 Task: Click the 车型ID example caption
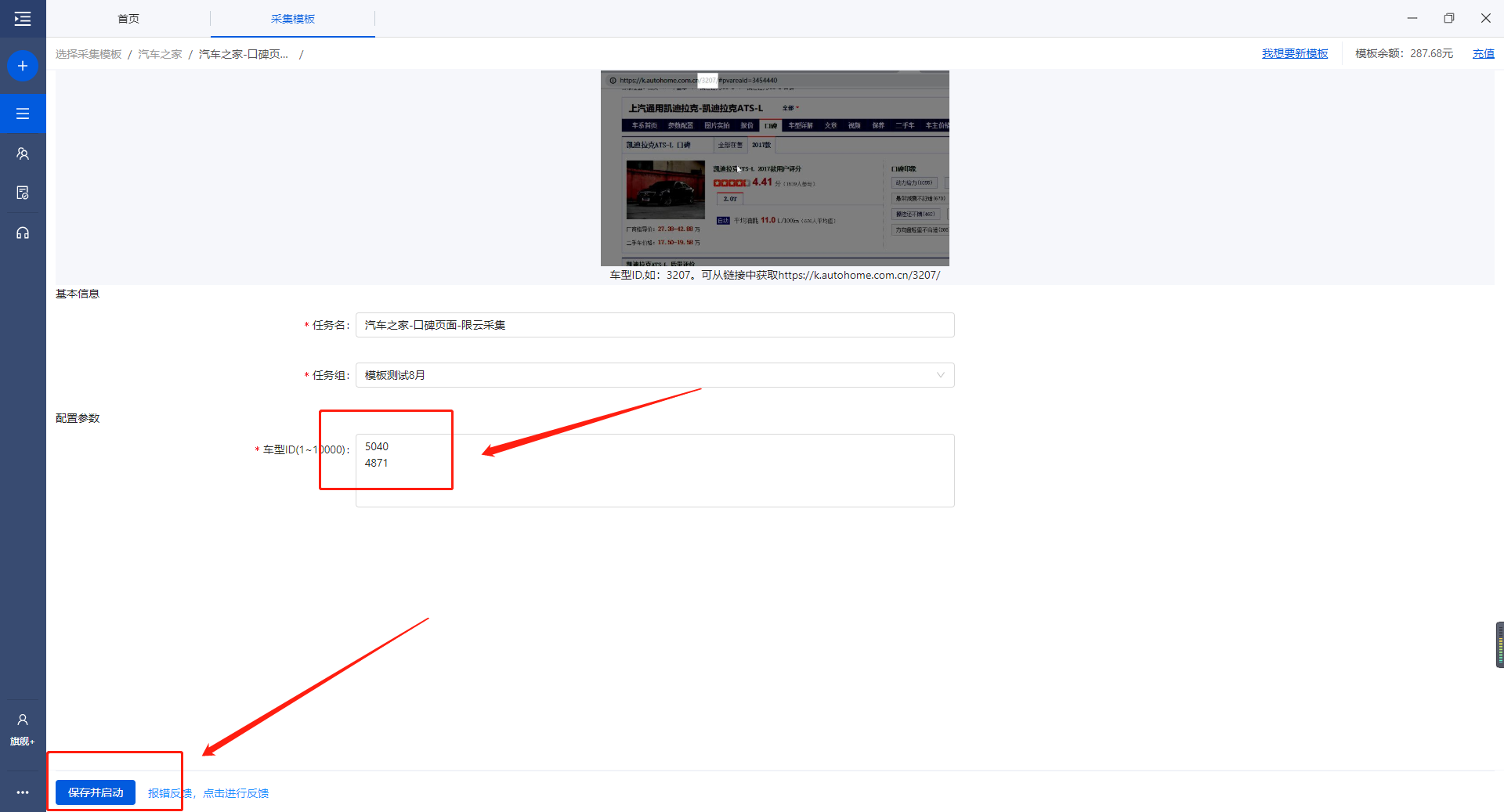775,275
